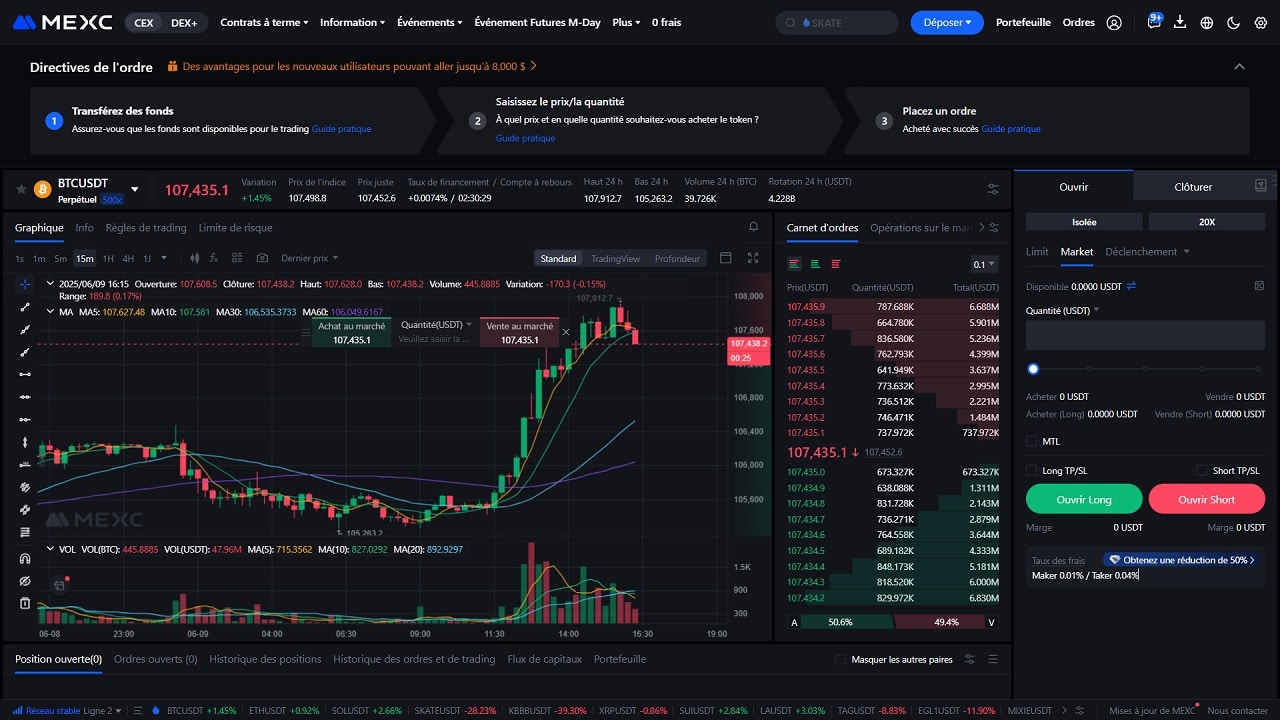Open Quantité (USDT) unit dropdown
Viewport: 1280px width, 720px height.
[x=1062, y=310]
